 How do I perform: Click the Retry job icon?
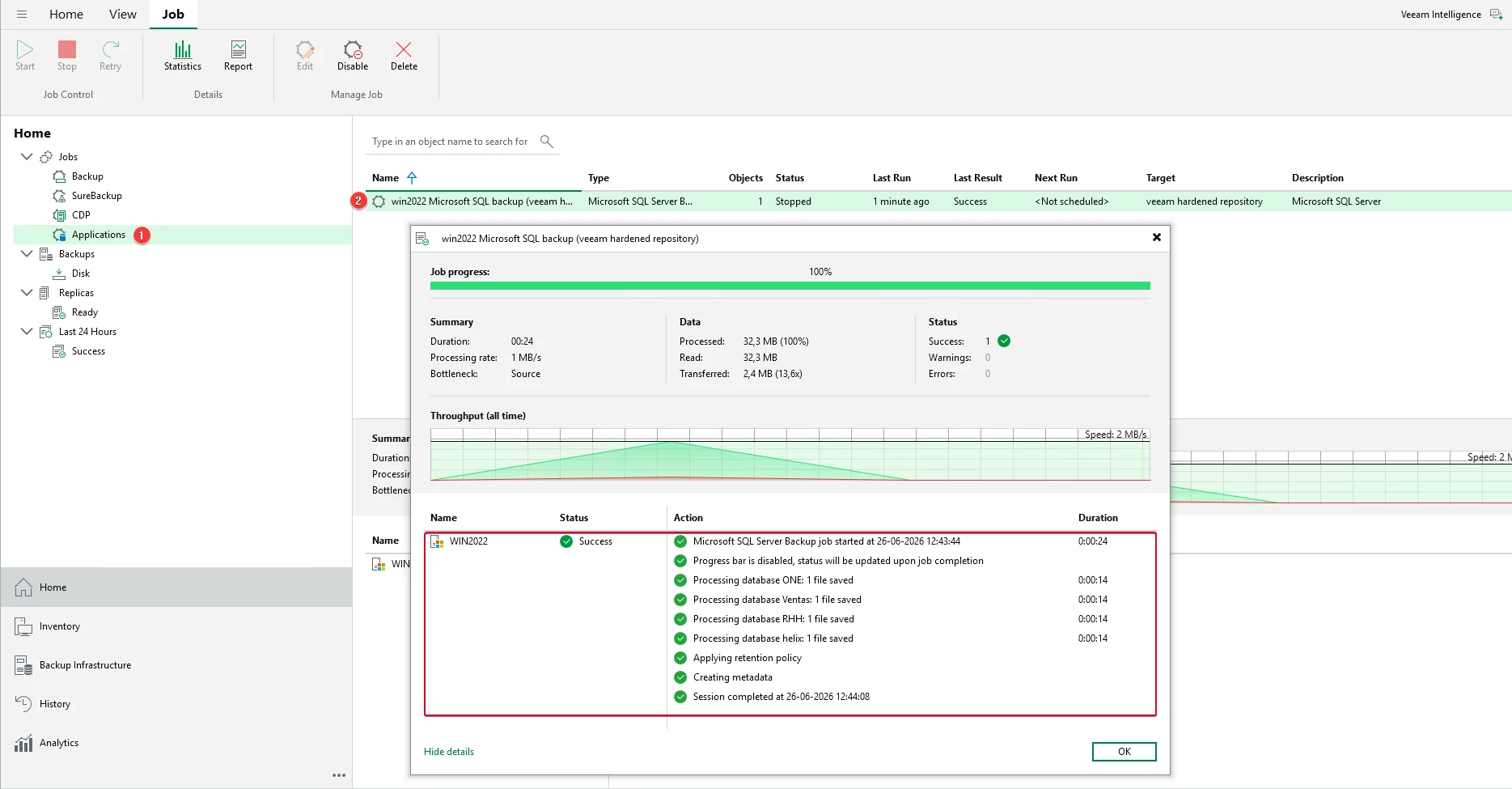click(x=111, y=49)
